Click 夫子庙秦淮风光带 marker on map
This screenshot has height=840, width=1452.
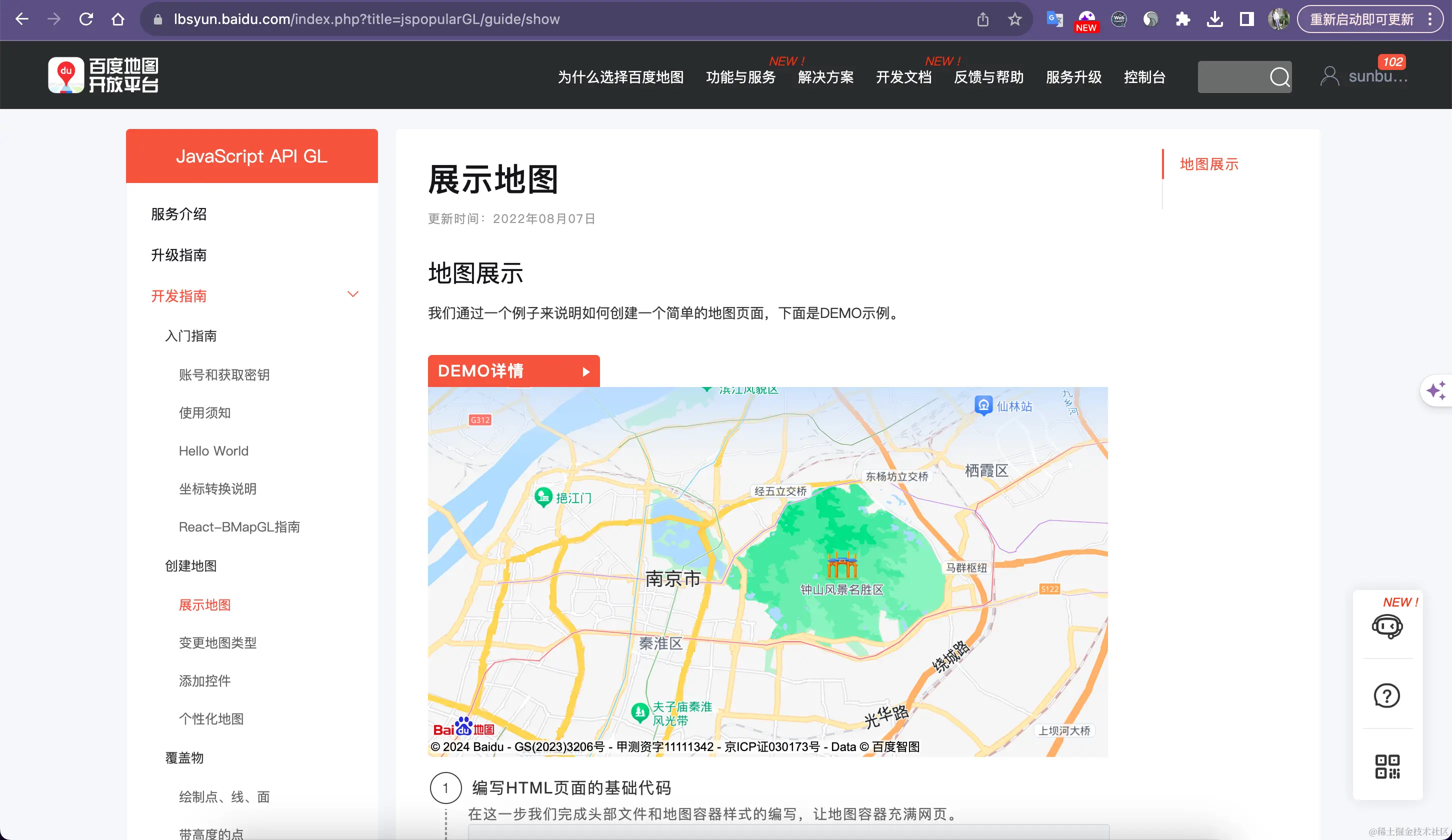[x=640, y=712]
